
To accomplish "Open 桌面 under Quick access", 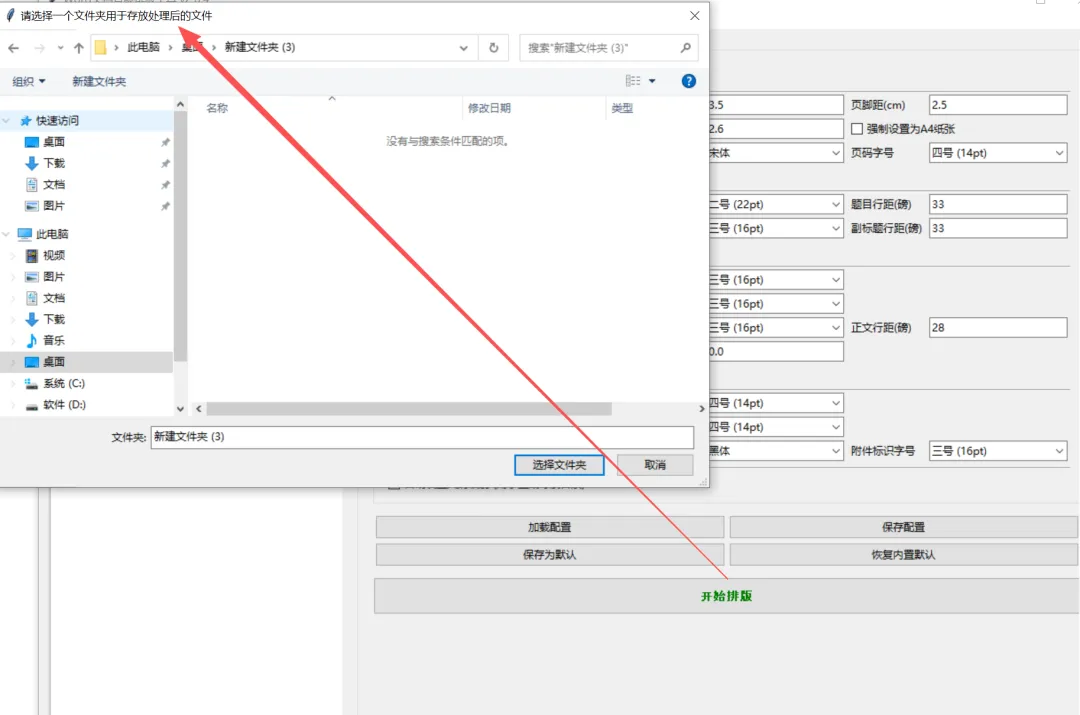I will 54,142.
